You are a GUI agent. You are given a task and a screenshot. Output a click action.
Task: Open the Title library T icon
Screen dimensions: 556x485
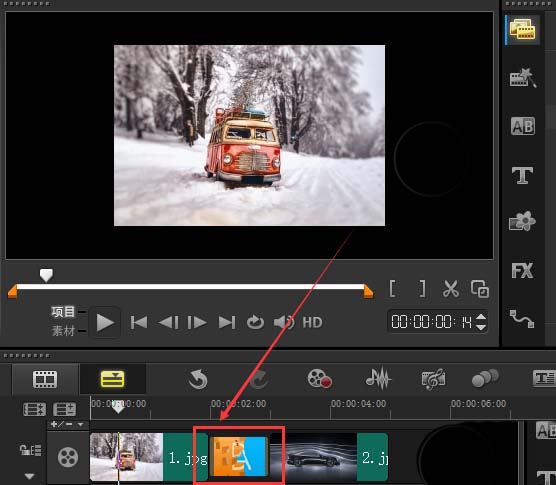tap(522, 175)
